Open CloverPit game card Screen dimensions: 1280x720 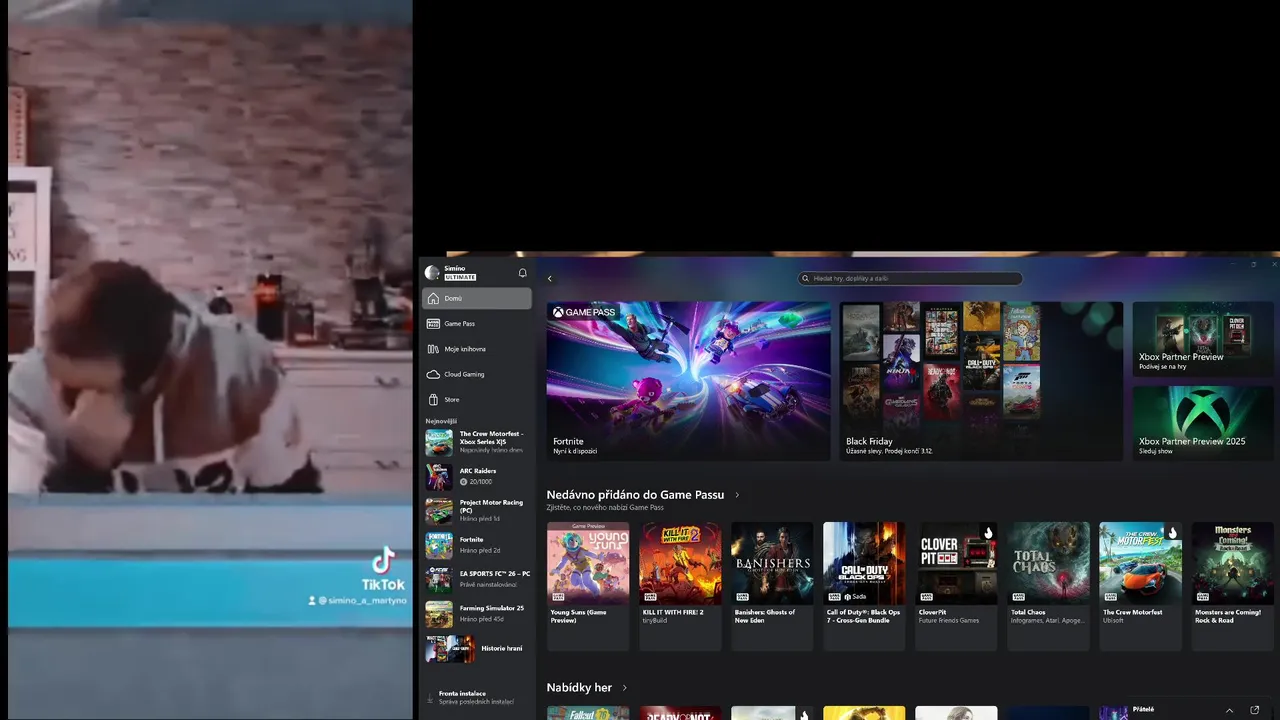click(956, 586)
